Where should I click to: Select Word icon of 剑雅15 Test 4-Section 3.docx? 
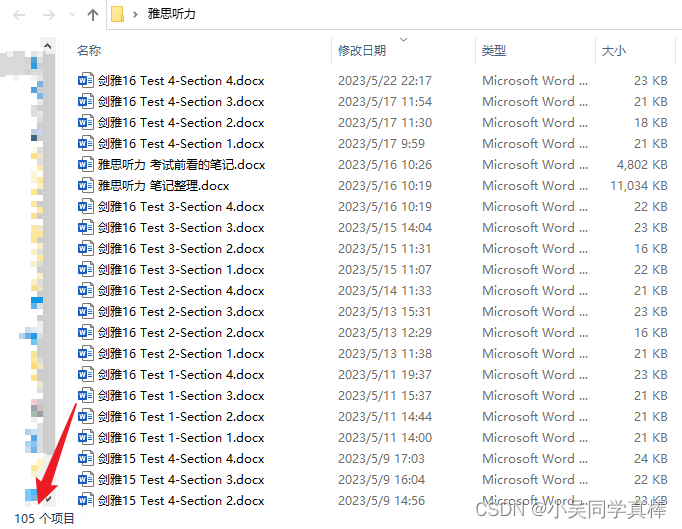86,479
